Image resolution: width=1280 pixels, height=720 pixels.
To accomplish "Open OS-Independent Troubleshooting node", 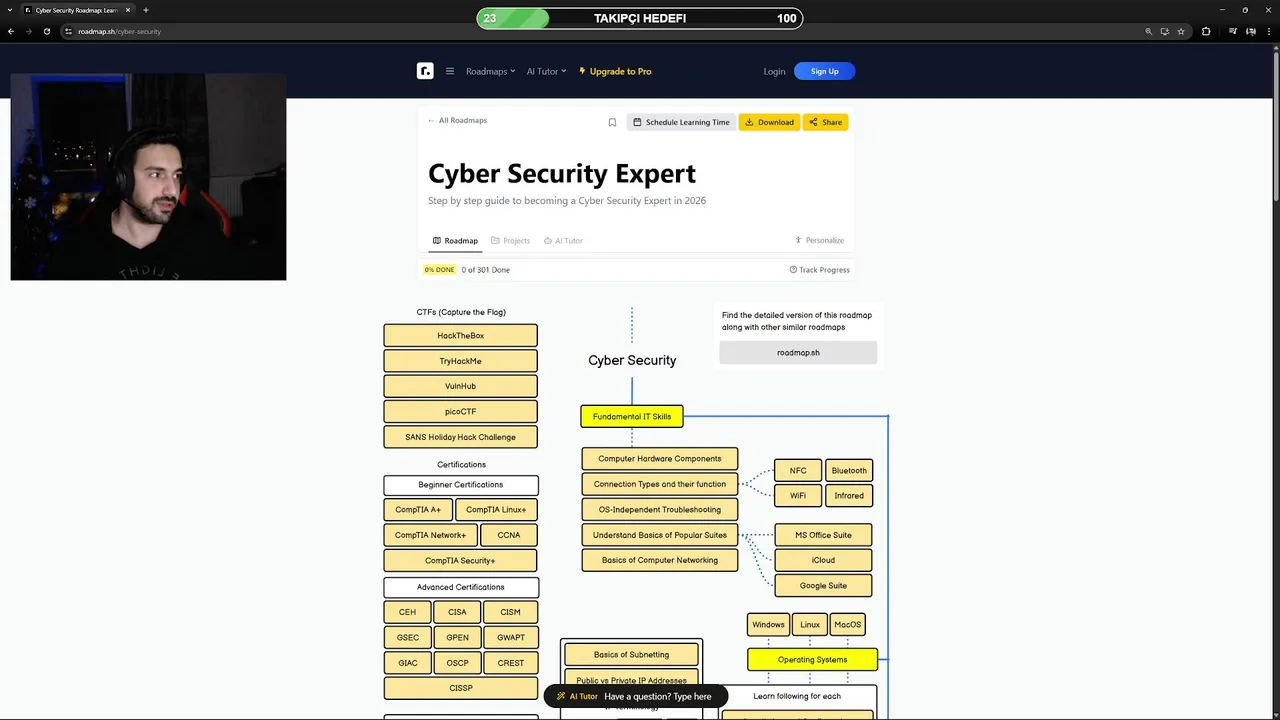I will pyautogui.click(x=660, y=509).
